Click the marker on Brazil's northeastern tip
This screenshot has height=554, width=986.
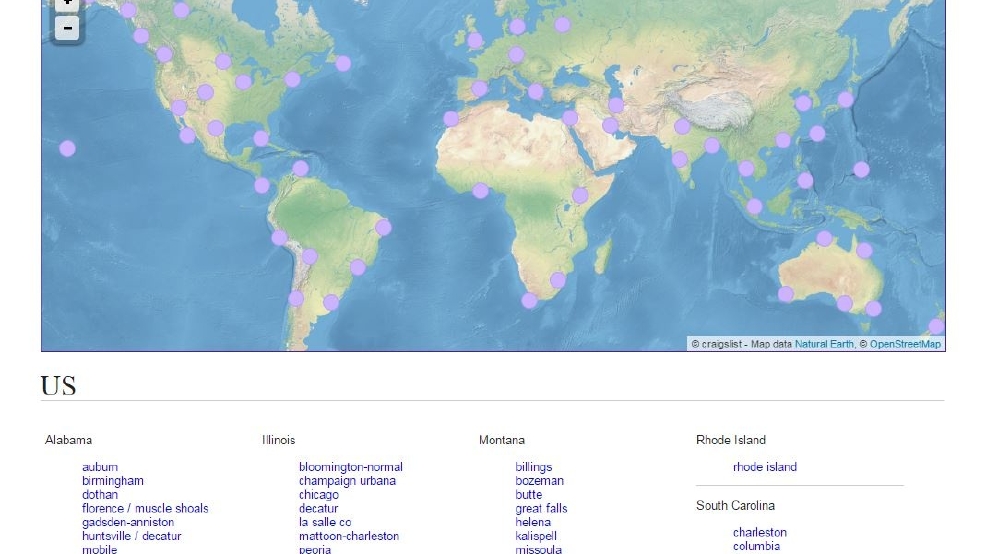tap(383, 227)
